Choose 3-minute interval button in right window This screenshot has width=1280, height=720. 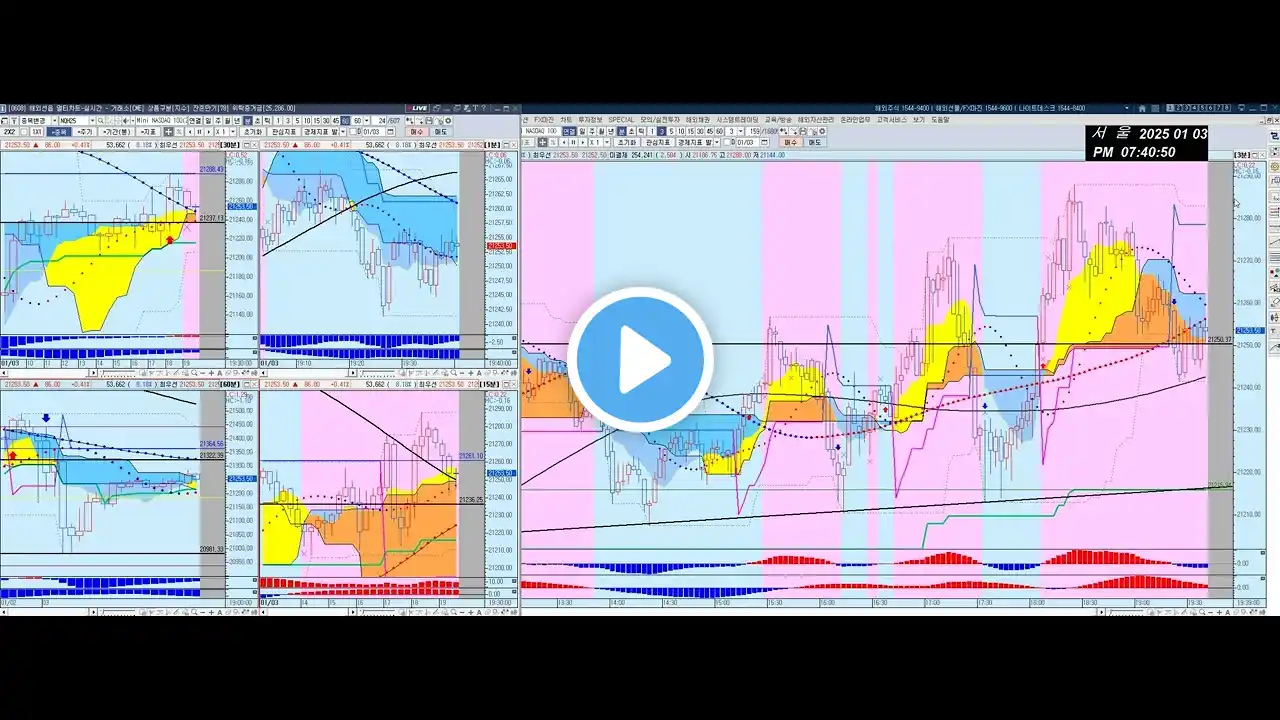coord(661,131)
